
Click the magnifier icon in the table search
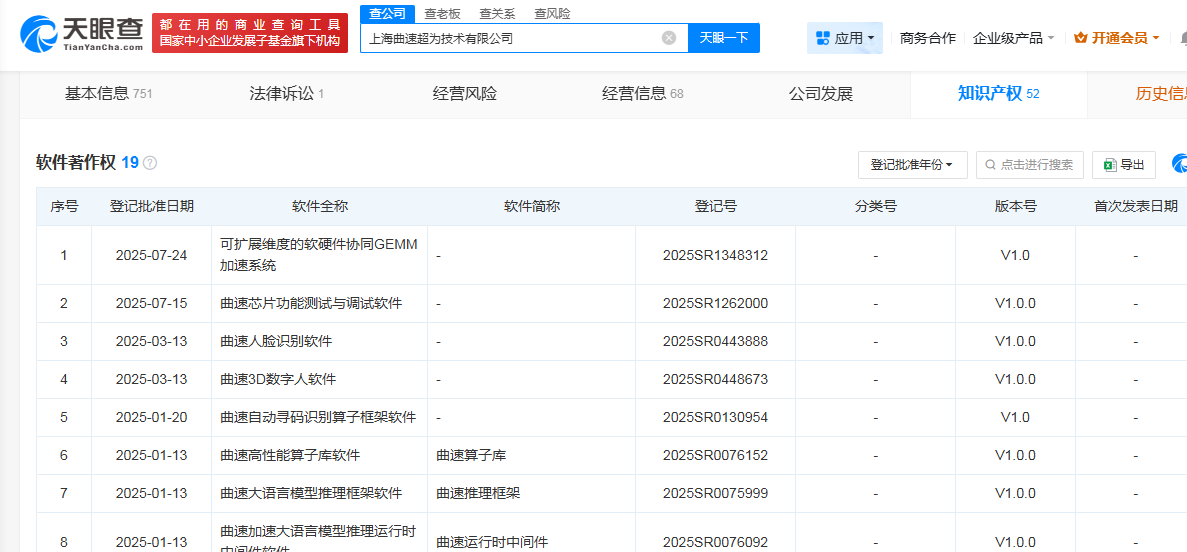(x=990, y=165)
